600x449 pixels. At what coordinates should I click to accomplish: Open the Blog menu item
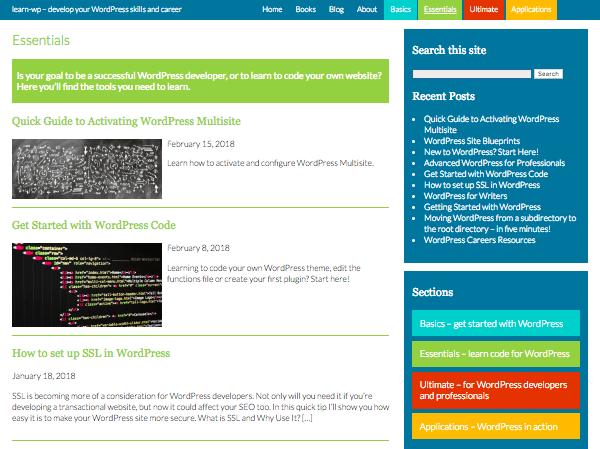pyautogui.click(x=336, y=9)
